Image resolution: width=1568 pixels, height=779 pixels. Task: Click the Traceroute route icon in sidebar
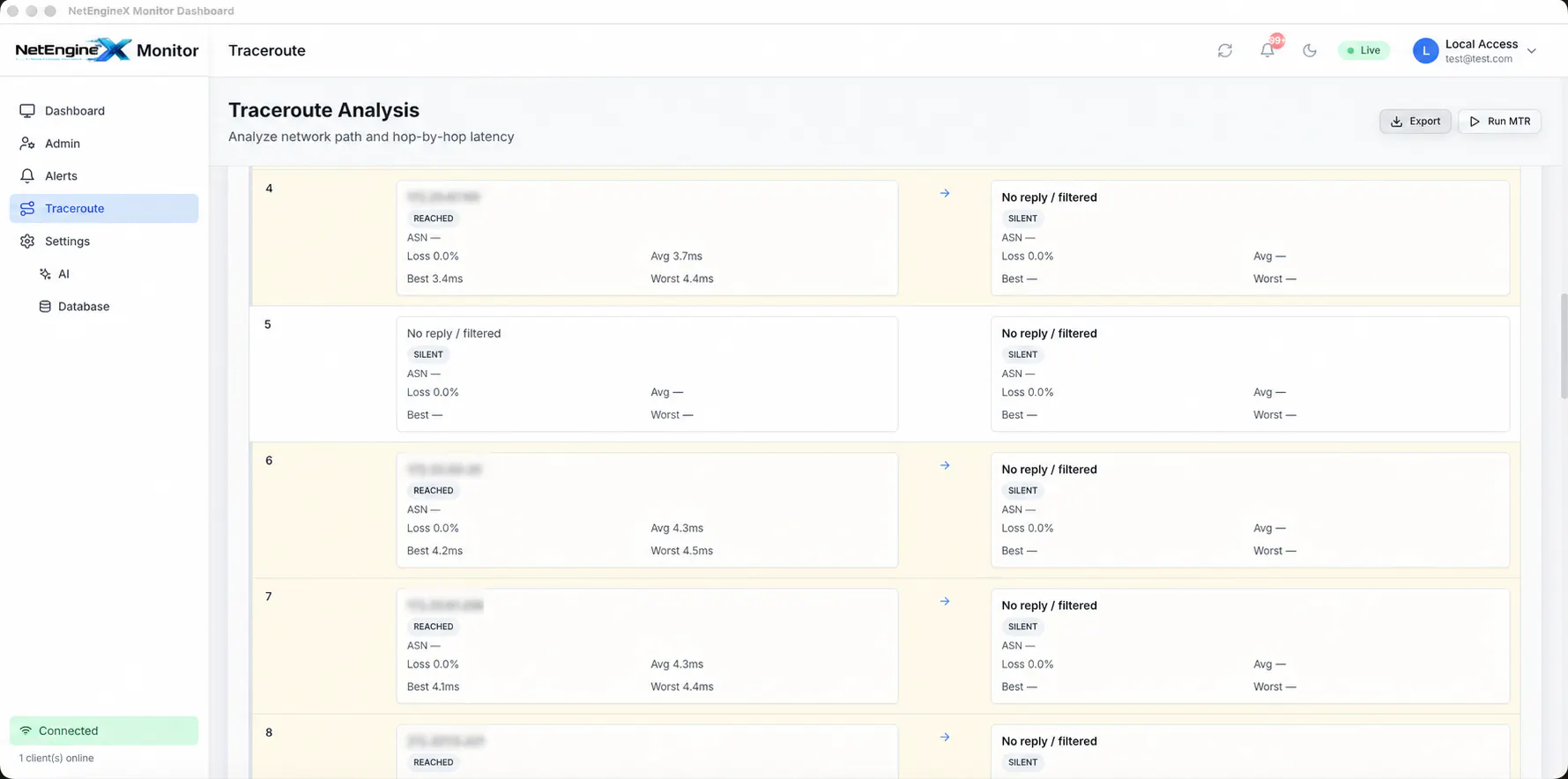click(27, 209)
